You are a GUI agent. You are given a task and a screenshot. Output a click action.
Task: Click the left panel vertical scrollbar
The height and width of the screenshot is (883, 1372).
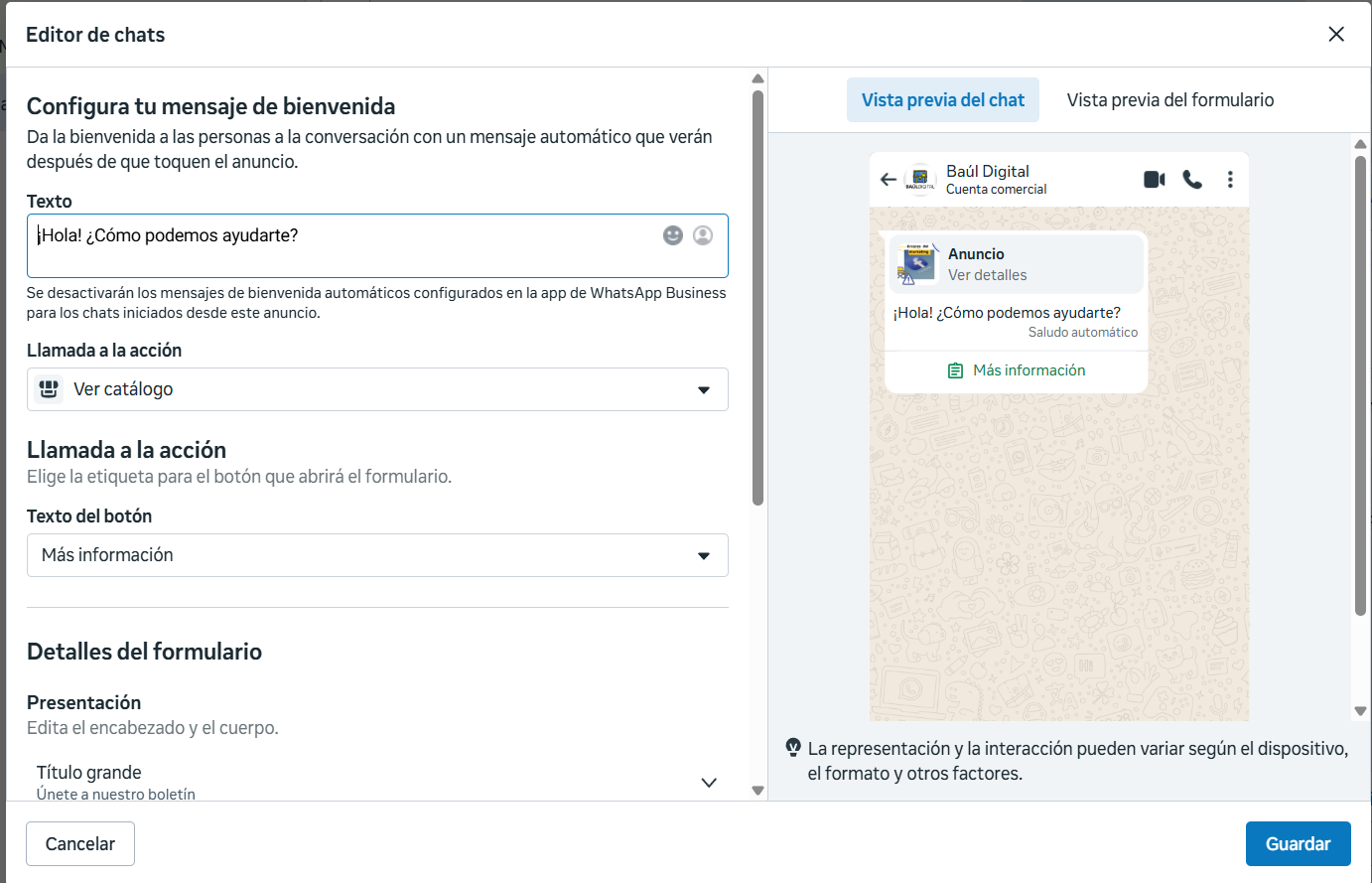point(757,298)
